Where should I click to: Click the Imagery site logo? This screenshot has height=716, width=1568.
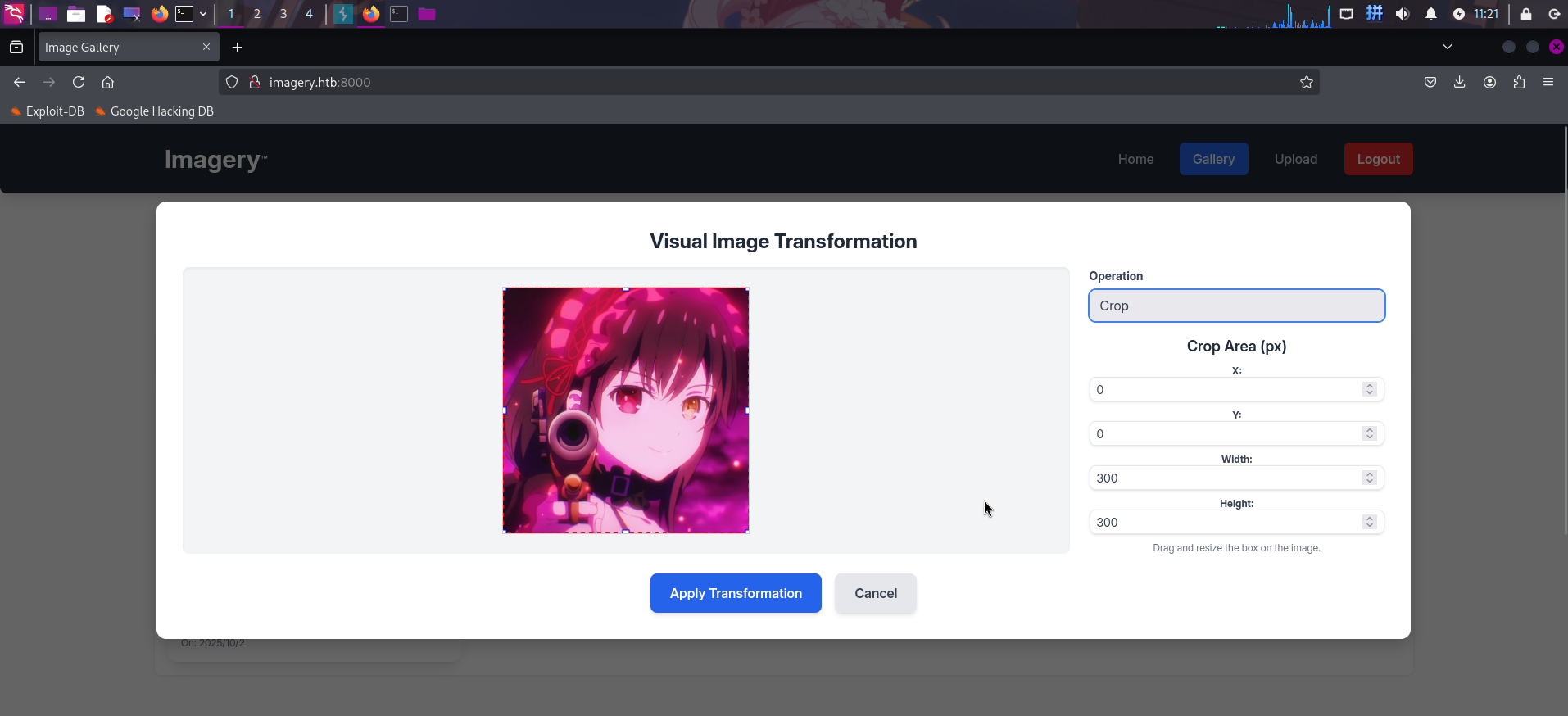tap(215, 159)
